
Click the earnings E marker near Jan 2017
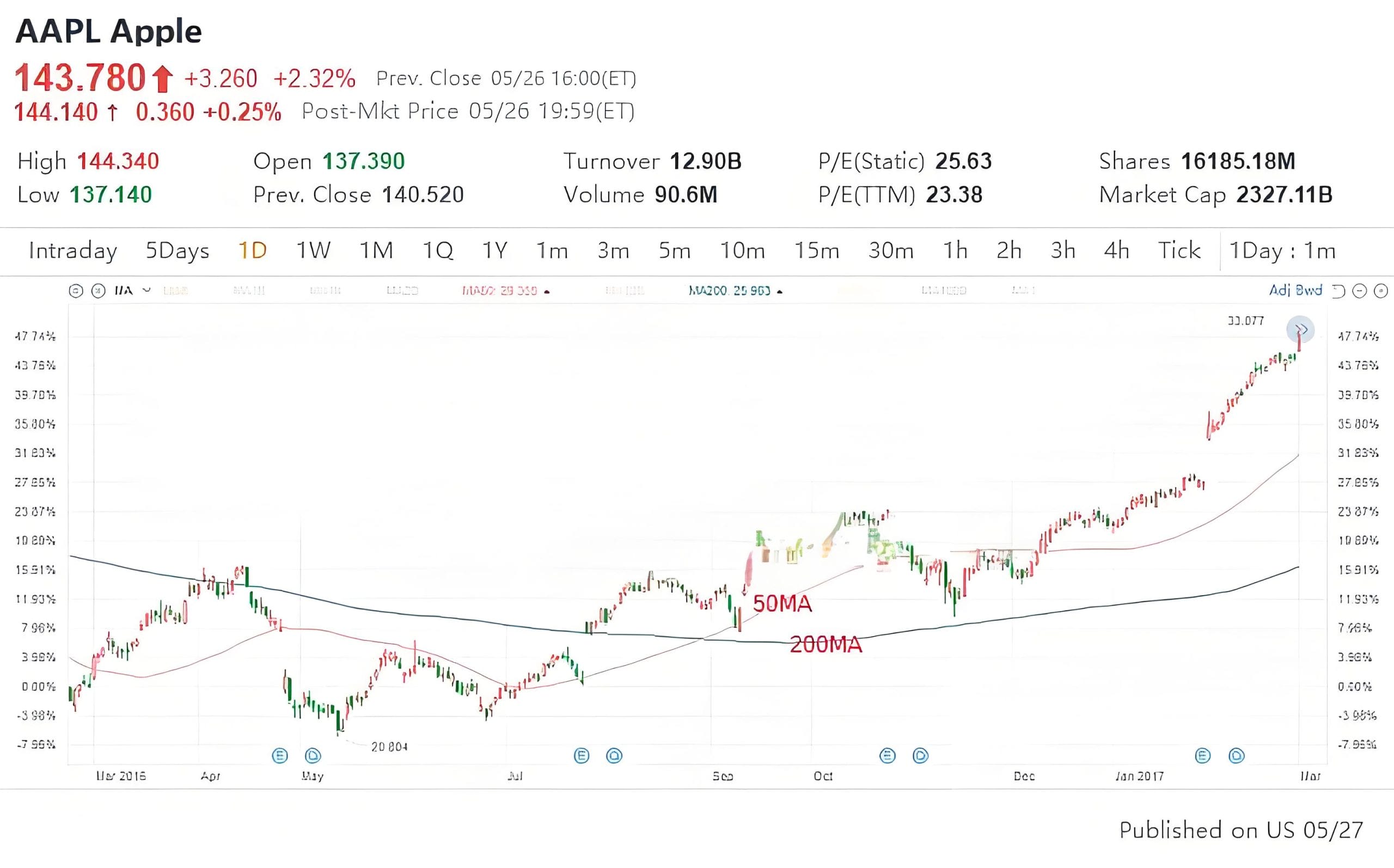click(x=1202, y=755)
